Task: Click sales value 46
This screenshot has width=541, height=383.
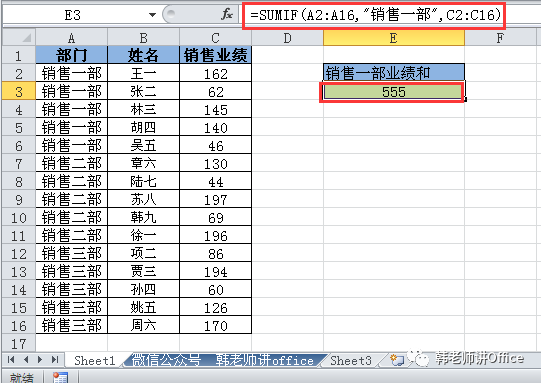Action: coord(216,145)
